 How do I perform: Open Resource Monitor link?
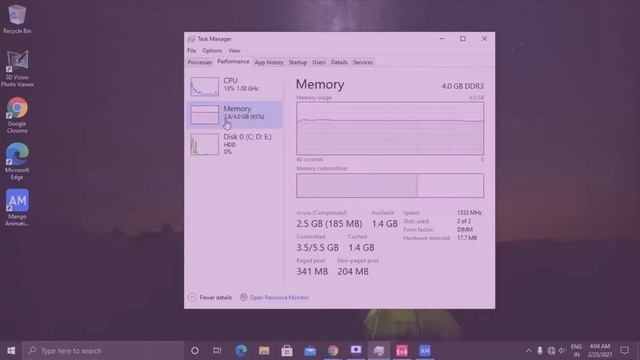pos(279,298)
